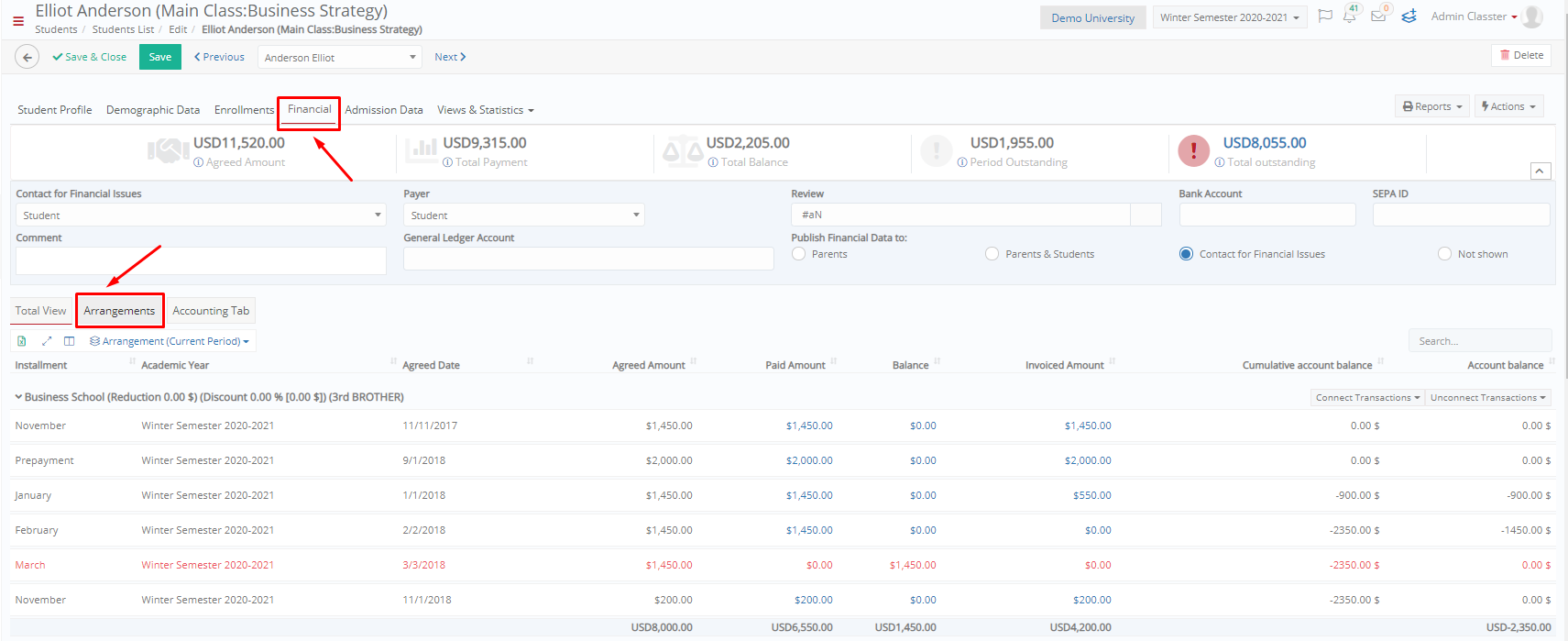Switch to the Student Profile tab
Screen dimensions: 1568x641
click(55, 110)
